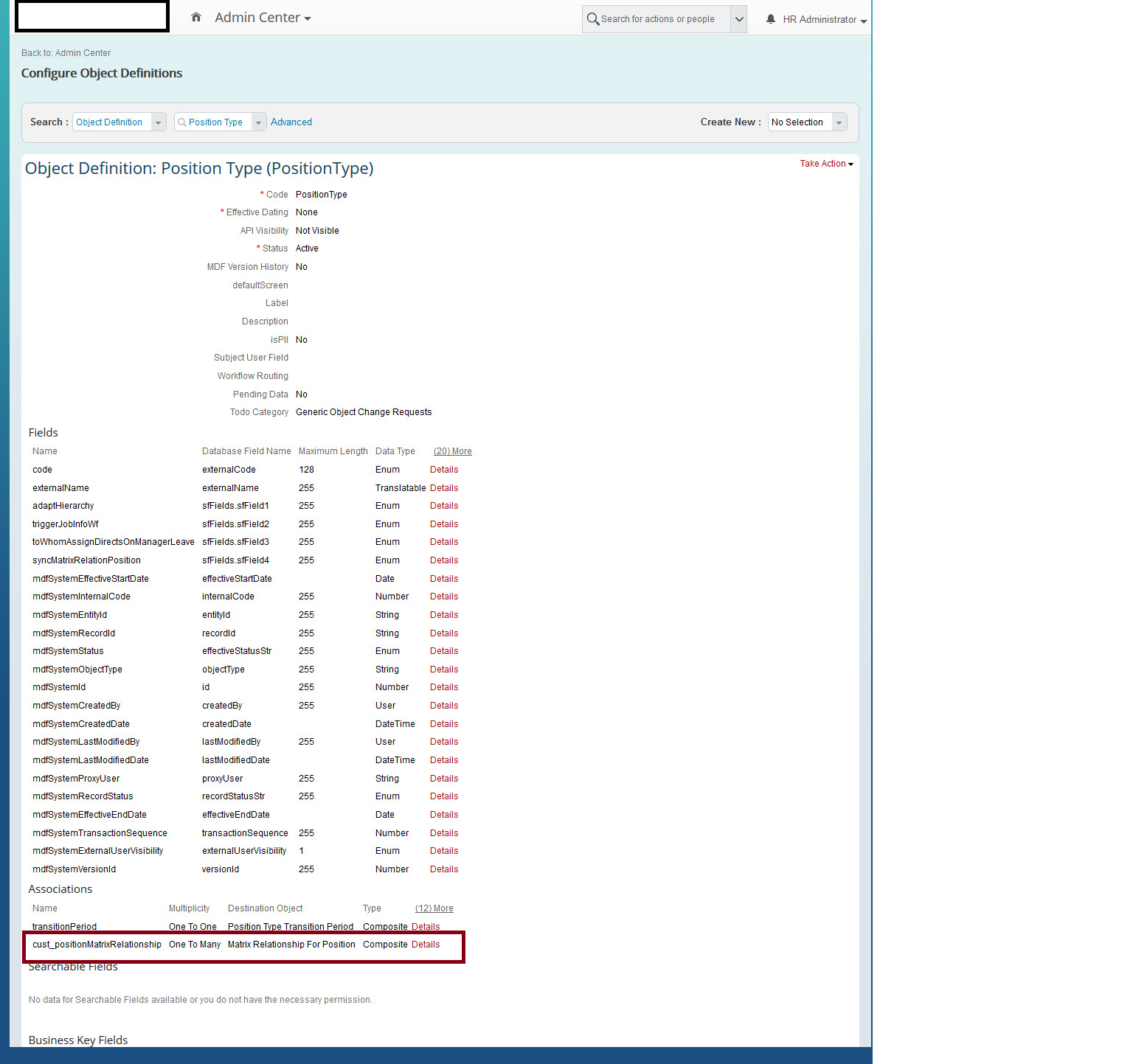Open Details for mdfSystemEffectiveStartDate field
1133x1064 pixels.
click(444, 579)
